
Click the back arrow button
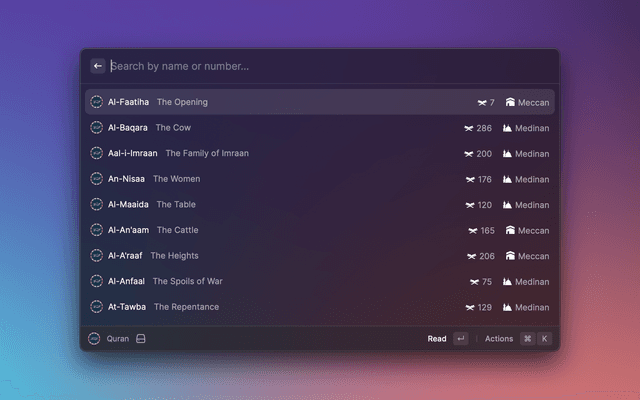(x=98, y=66)
